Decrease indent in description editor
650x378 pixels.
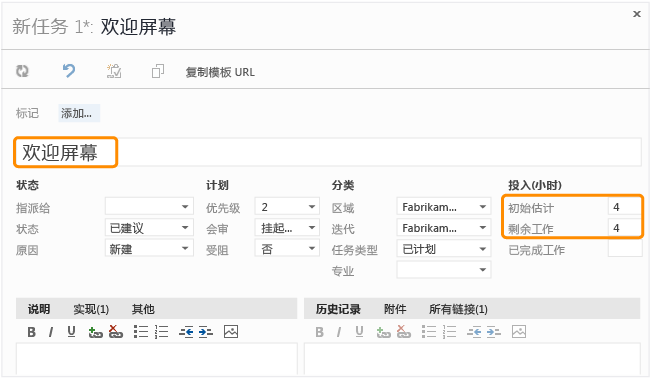pyautogui.click(x=186, y=332)
